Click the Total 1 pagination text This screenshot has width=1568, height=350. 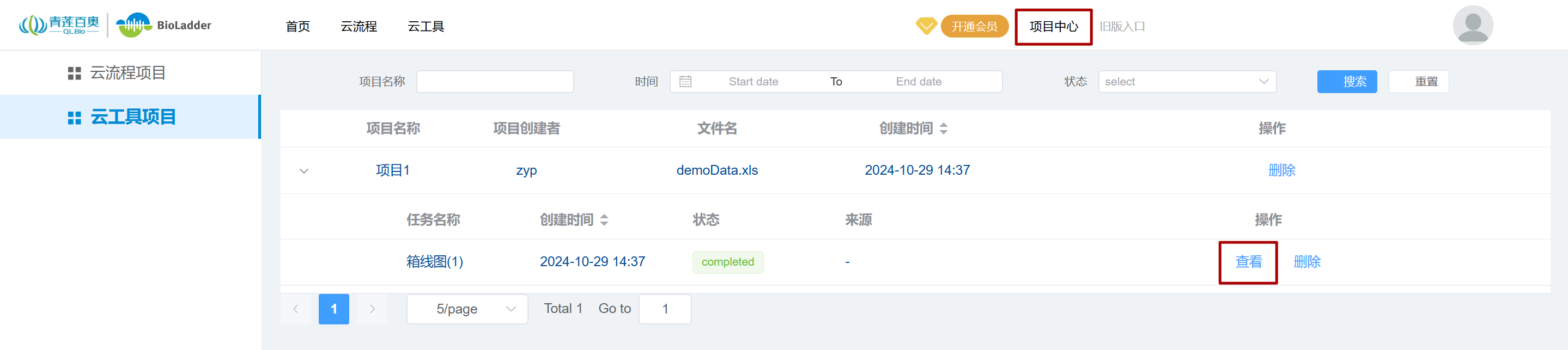click(563, 309)
